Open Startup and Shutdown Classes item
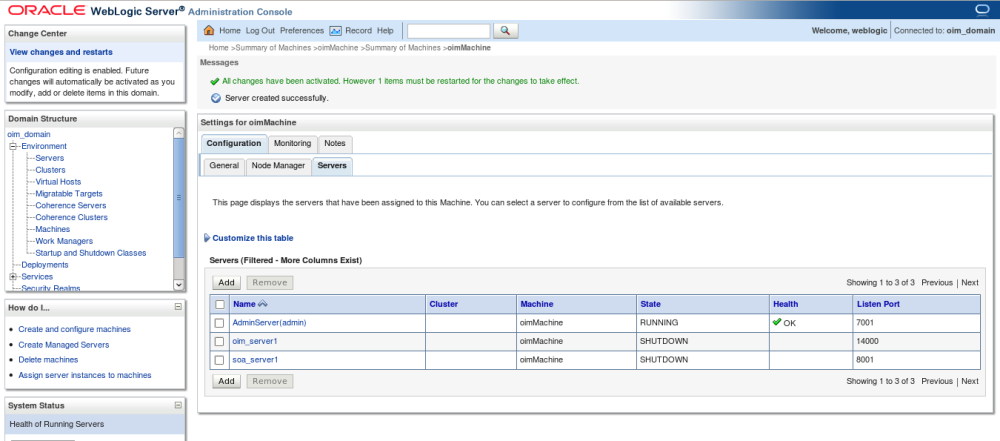 (91, 253)
